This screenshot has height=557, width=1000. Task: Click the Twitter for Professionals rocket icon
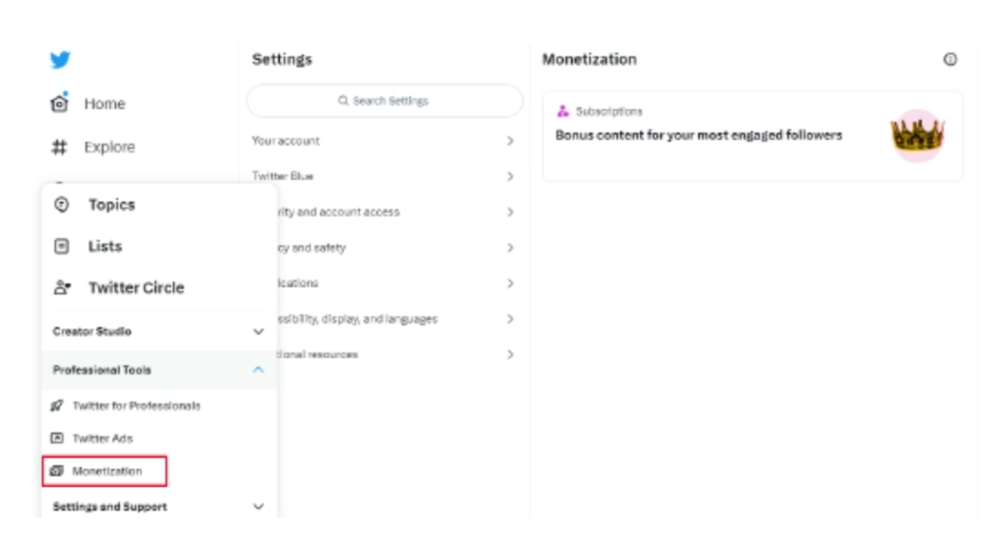57,406
